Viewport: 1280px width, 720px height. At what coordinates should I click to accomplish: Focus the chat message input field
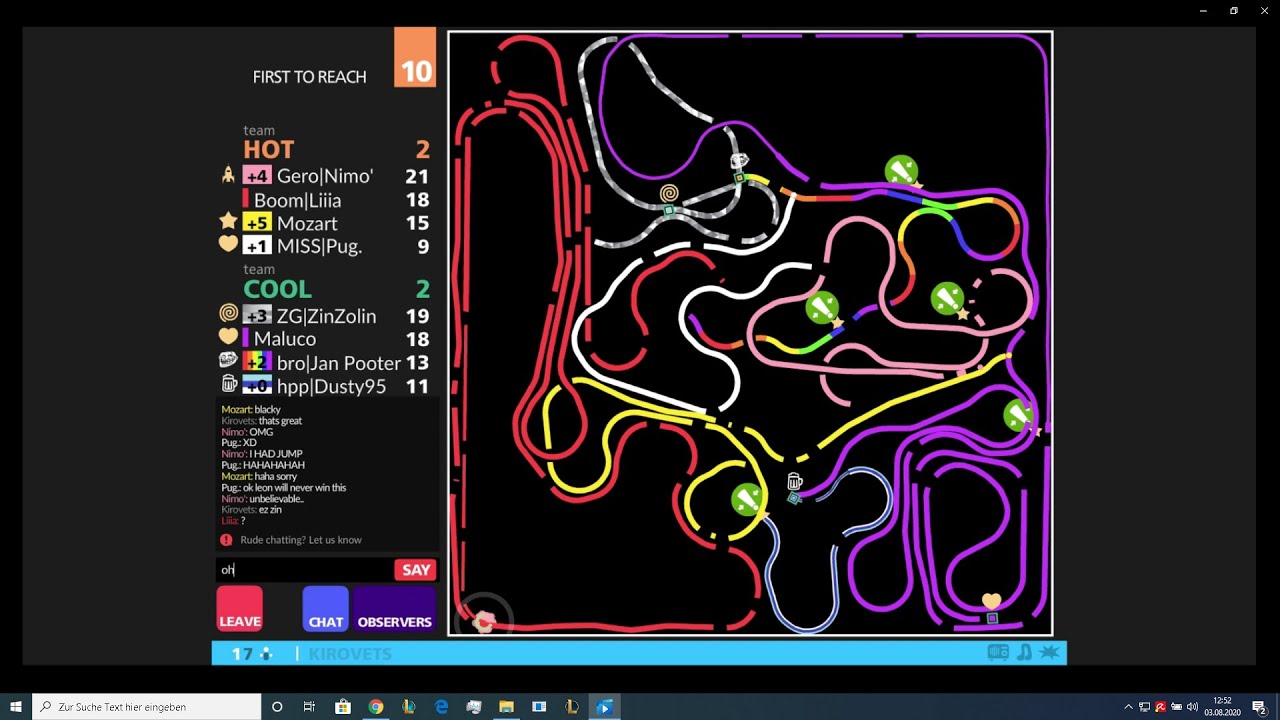pyautogui.click(x=305, y=570)
